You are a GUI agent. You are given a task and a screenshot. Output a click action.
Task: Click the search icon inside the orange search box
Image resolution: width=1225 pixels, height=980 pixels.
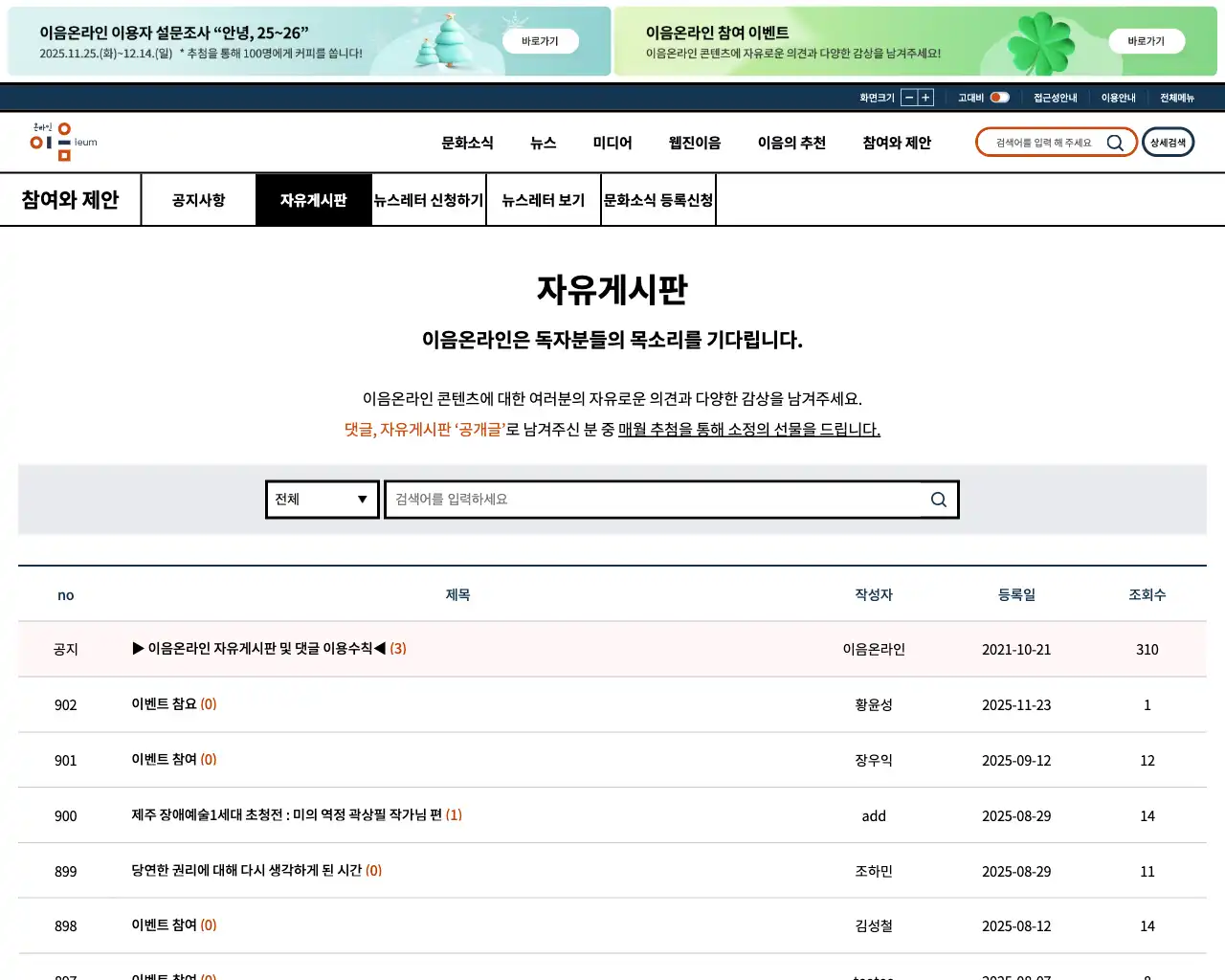[x=1115, y=142]
